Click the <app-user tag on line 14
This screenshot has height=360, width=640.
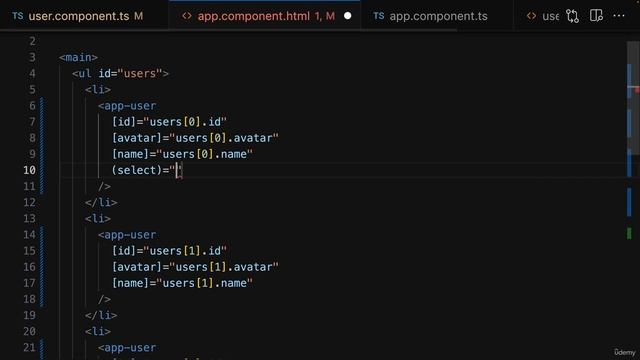[127, 235]
